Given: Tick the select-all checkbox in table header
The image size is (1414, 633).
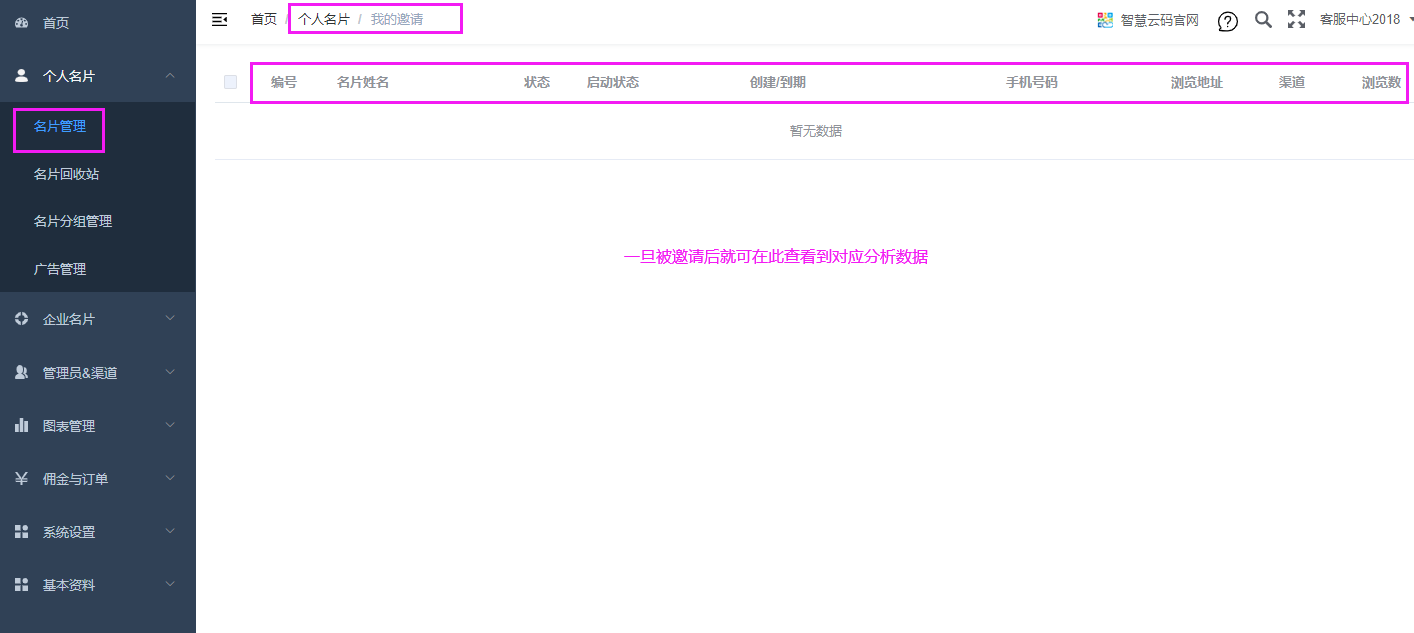Looking at the screenshot, I should click(231, 82).
